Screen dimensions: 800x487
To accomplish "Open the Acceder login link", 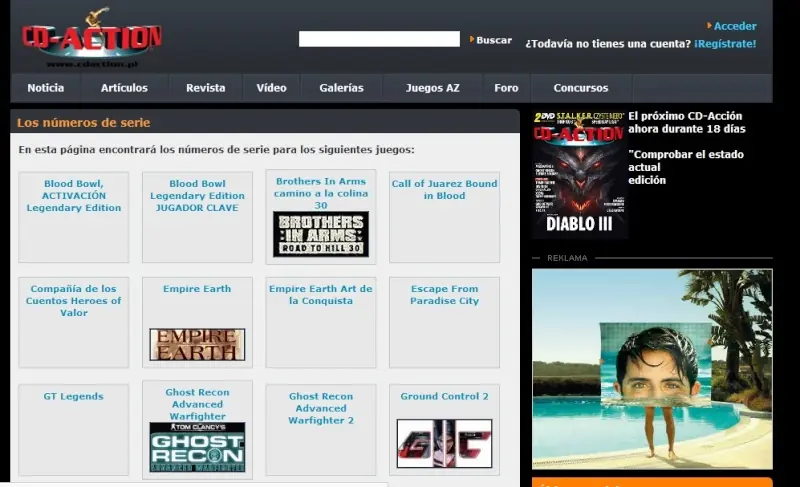I will coord(735,26).
